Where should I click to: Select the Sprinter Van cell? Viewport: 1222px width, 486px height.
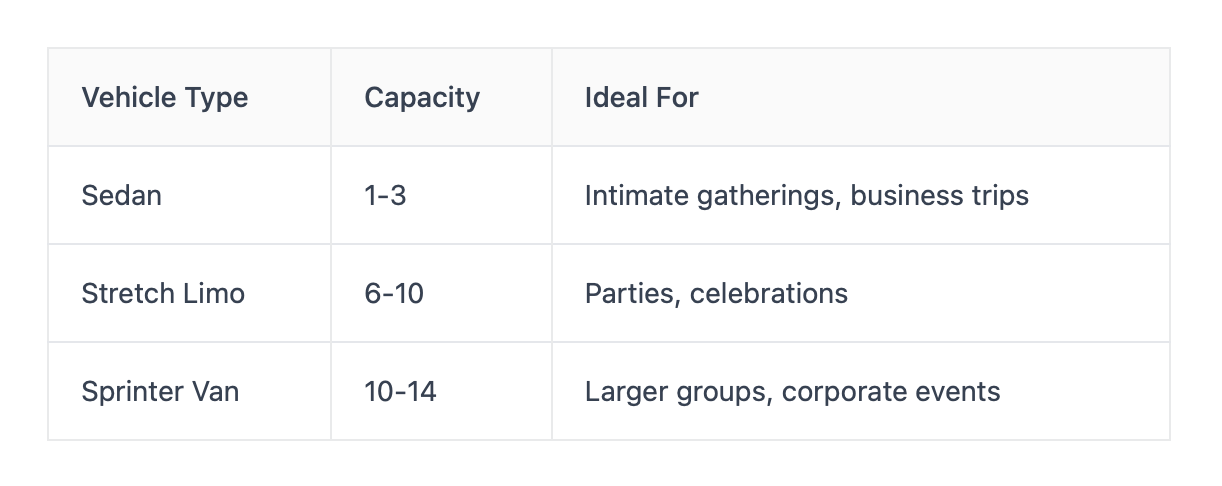pos(160,391)
